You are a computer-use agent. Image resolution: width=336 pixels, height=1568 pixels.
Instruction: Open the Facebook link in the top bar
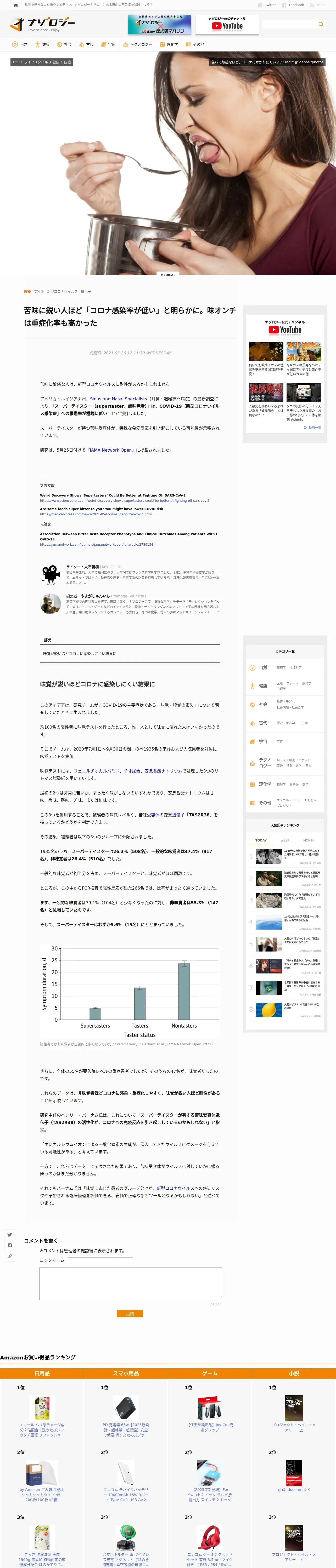pyautogui.click(x=293, y=5)
